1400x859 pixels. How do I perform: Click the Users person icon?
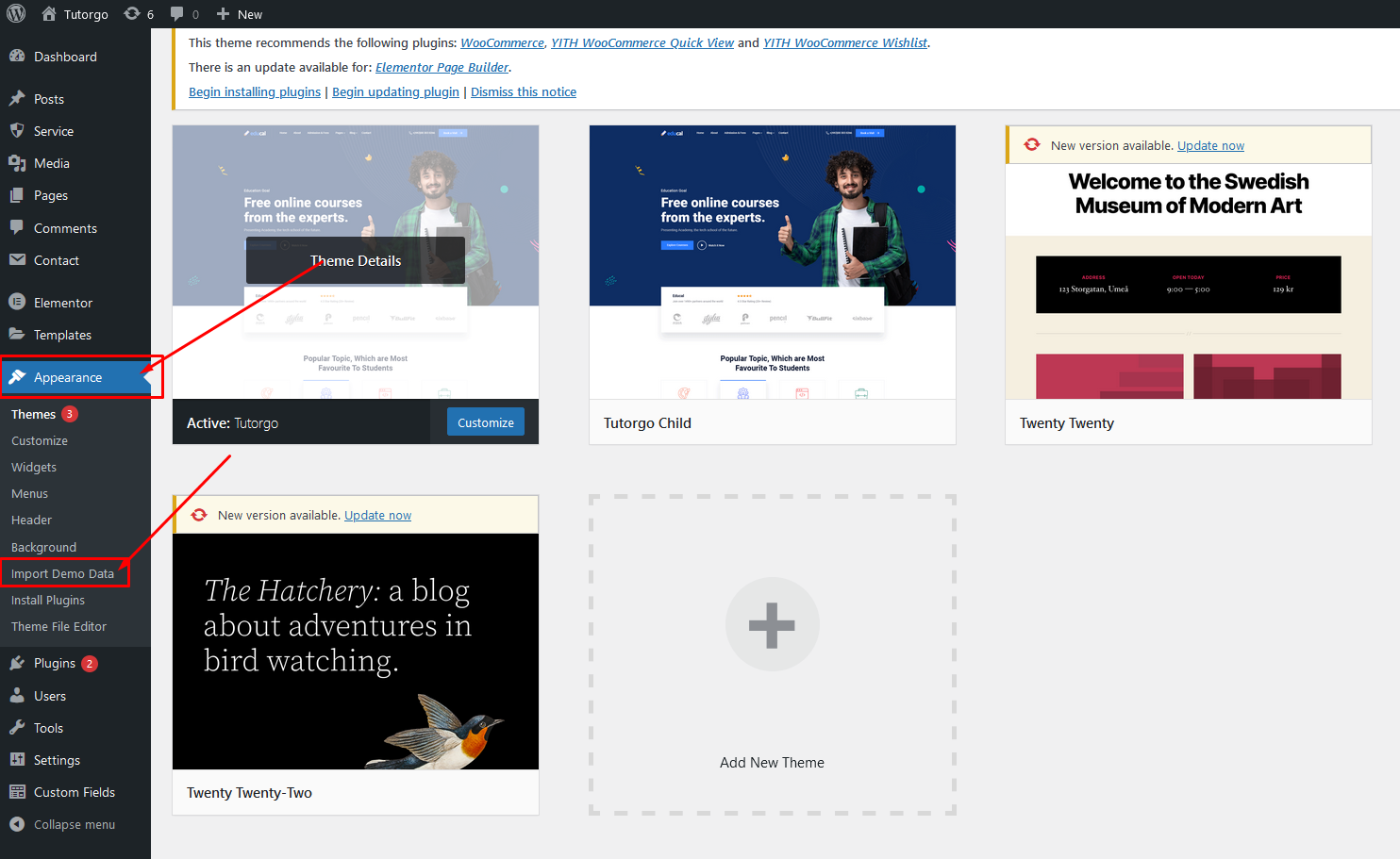(x=17, y=696)
